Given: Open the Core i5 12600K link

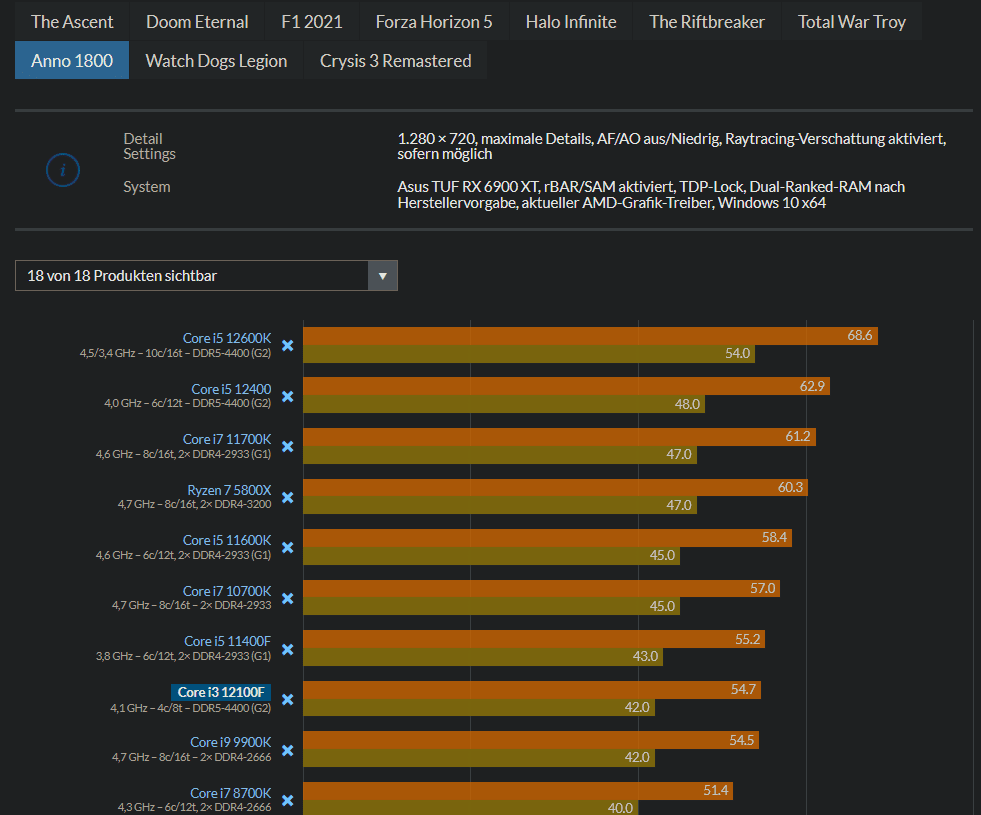Looking at the screenshot, I should pyautogui.click(x=226, y=338).
